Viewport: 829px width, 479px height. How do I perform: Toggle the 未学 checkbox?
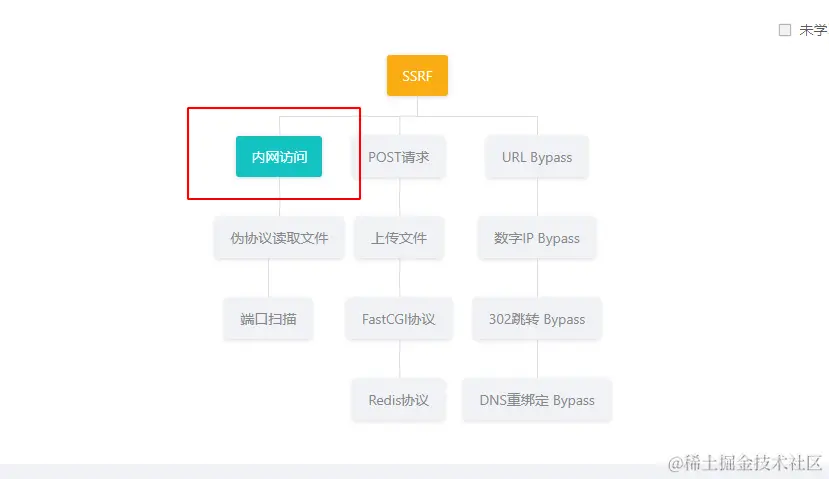(x=785, y=30)
